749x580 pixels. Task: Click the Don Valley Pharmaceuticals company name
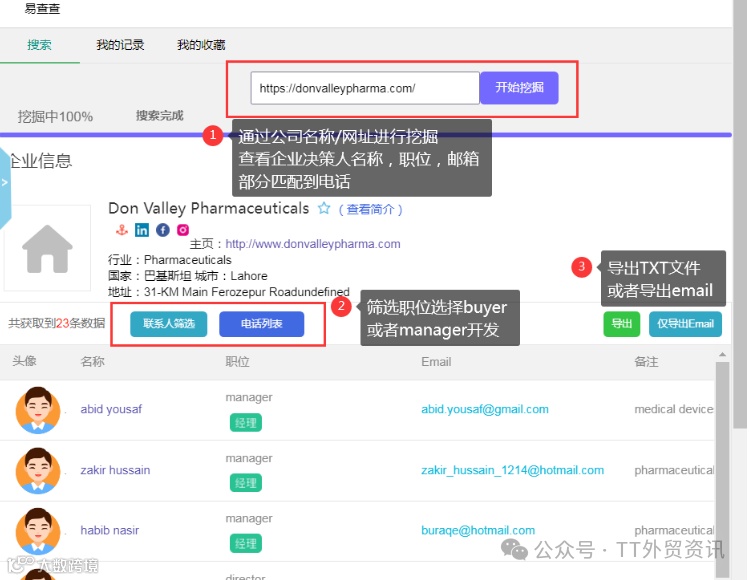click(209, 208)
